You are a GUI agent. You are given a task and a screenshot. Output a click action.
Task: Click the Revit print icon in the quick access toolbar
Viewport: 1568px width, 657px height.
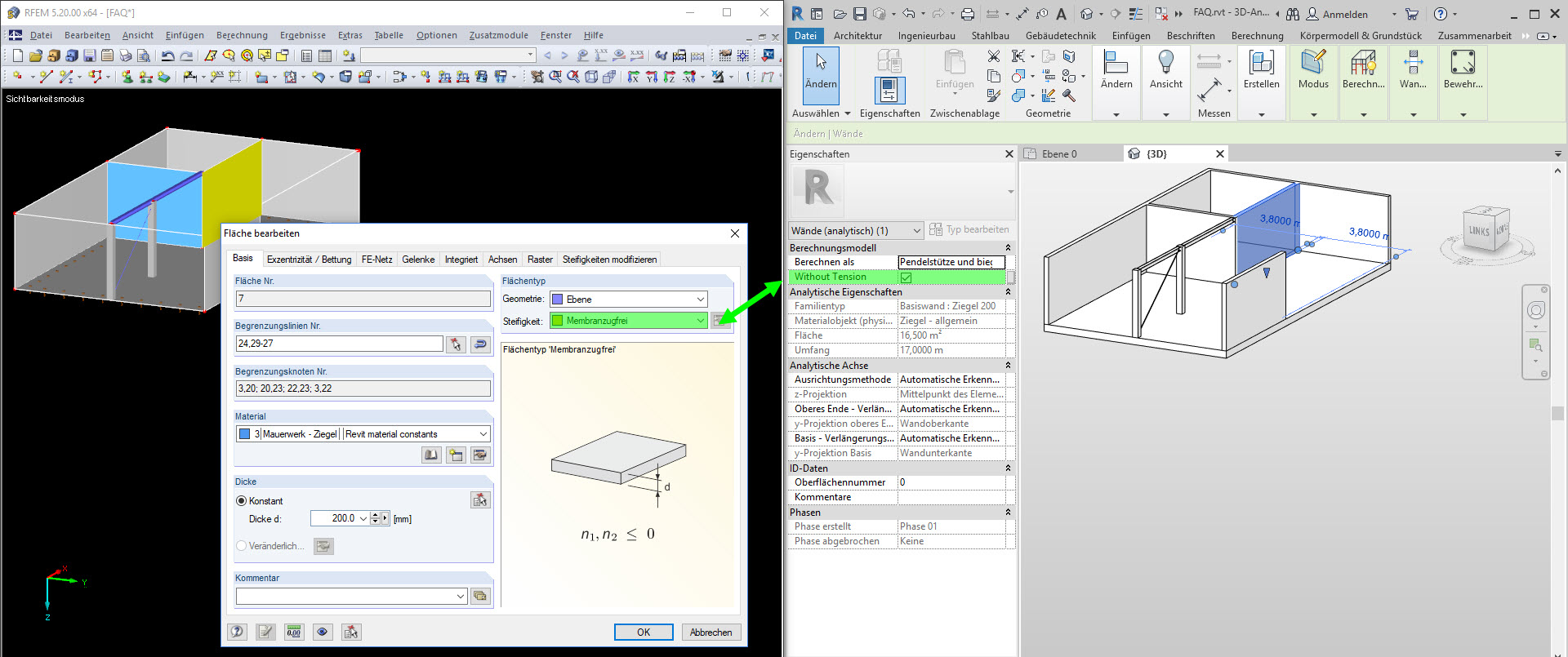[968, 14]
